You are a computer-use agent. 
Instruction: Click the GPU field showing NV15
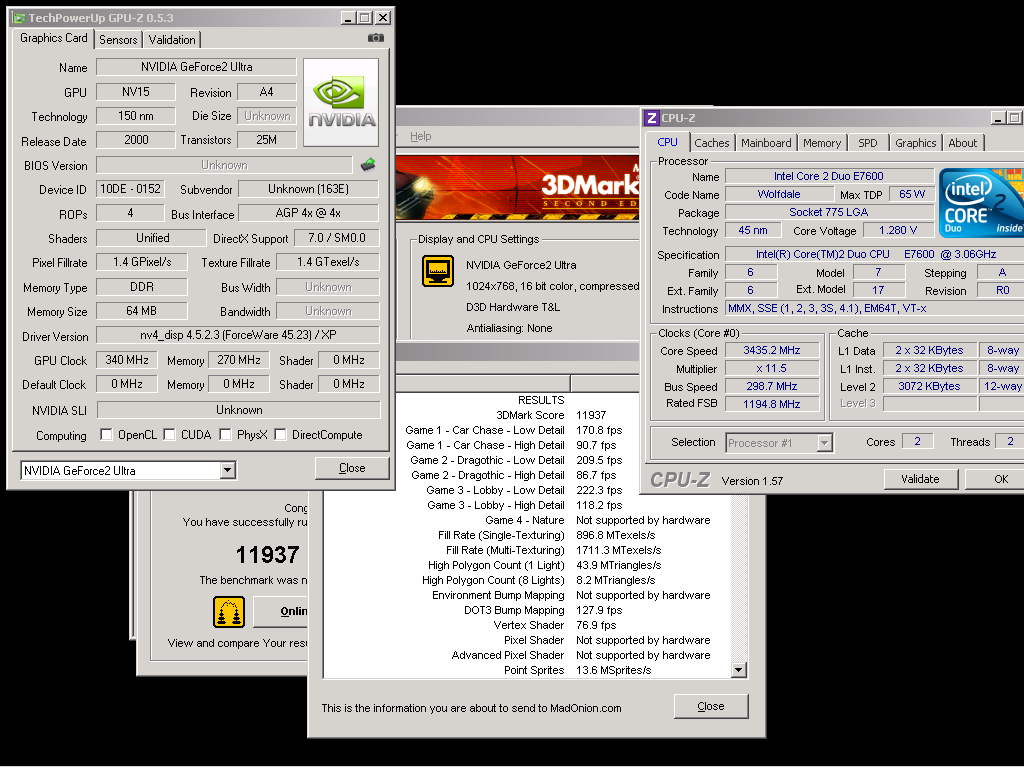pyautogui.click(x=136, y=92)
